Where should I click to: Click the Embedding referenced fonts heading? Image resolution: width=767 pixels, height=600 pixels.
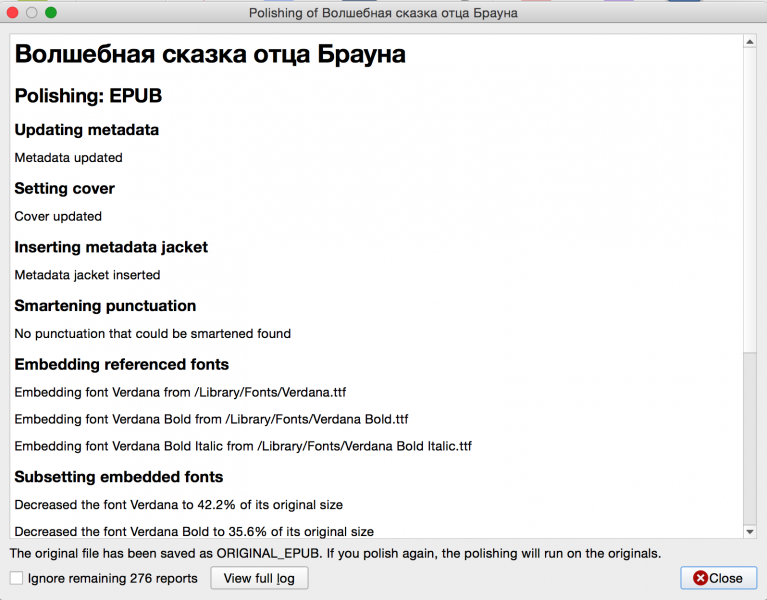(121, 364)
